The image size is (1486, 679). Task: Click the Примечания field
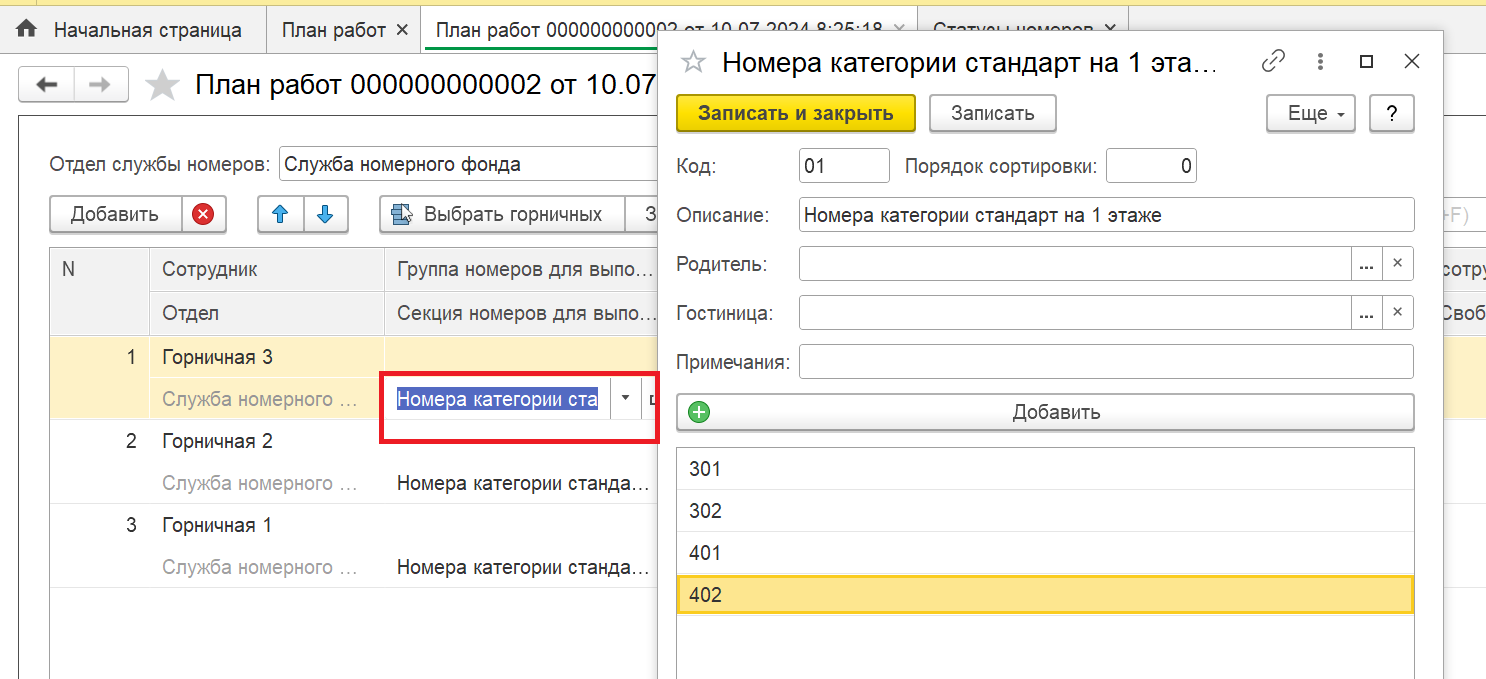pos(1106,362)
